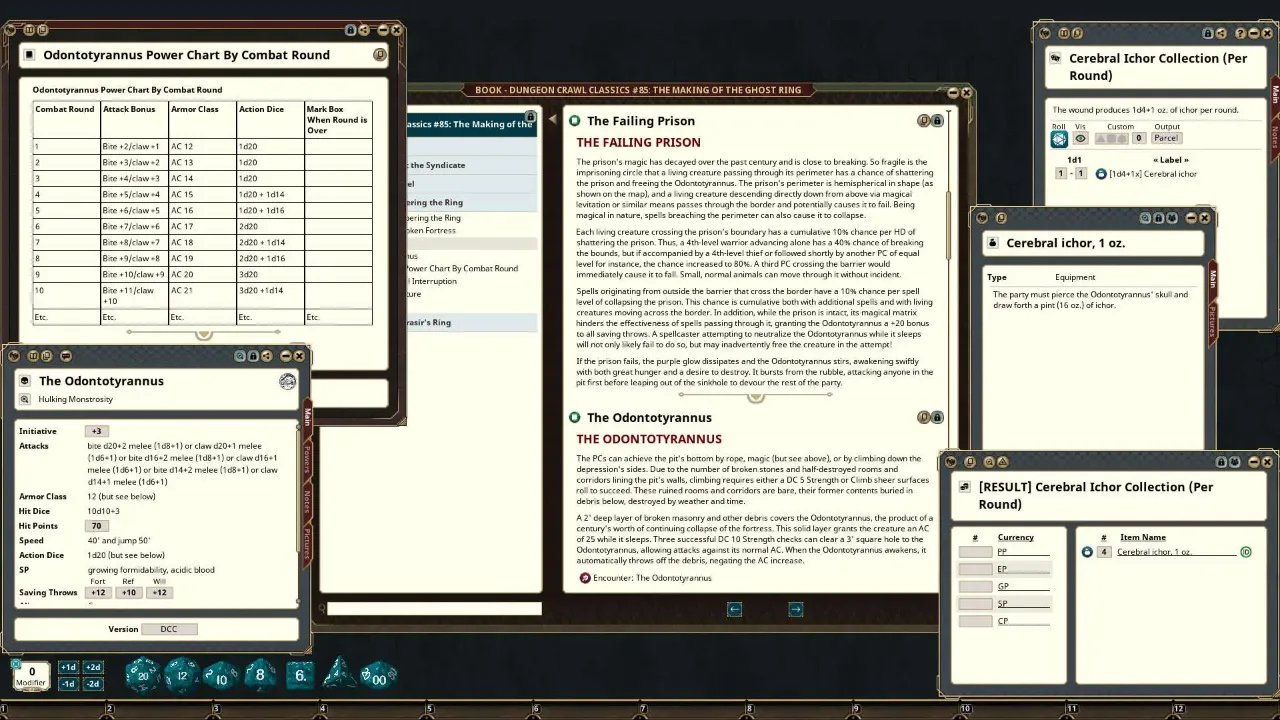Viewport: 1280px width, 720px height.
Task: Toggle the Power Chart window lock icon
Action: pyautogui.click(x=349, y=31)
